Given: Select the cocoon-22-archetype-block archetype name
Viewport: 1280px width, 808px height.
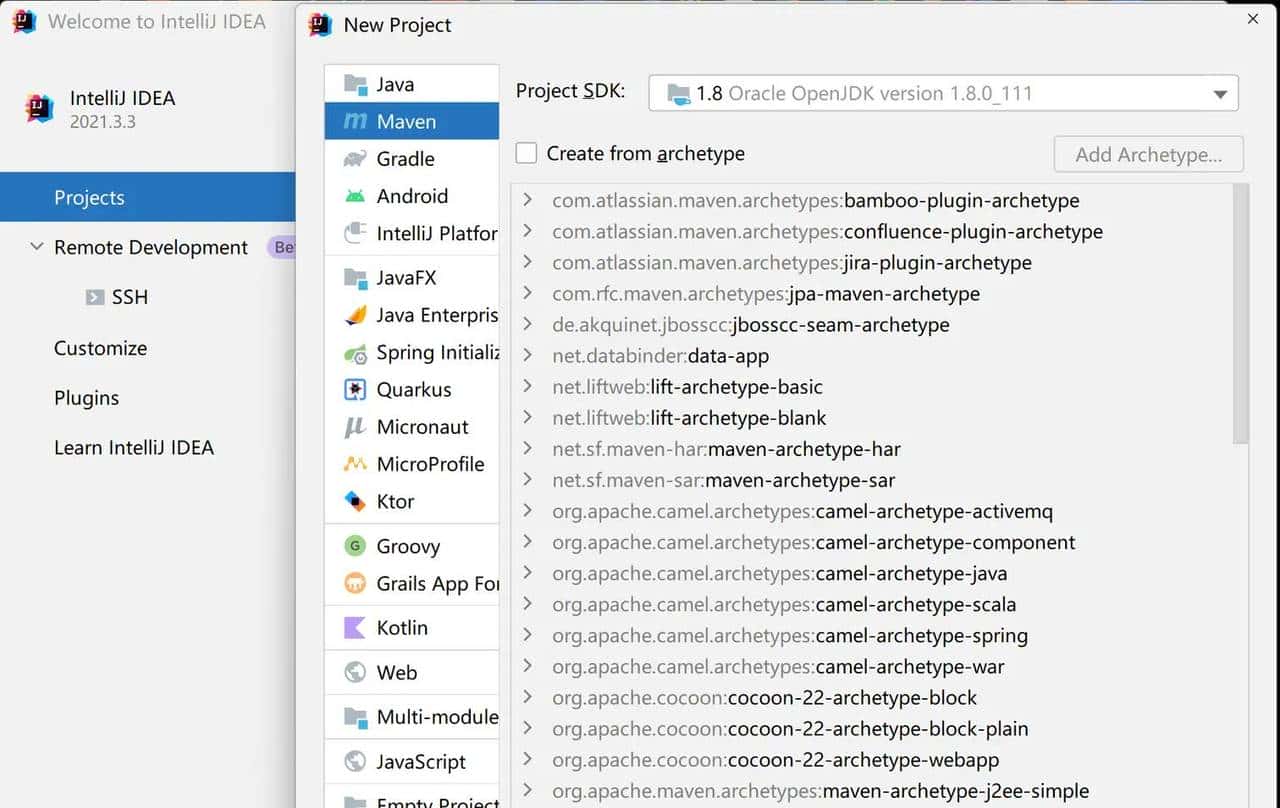Looking at the screenshot, I should click(853, 697).
